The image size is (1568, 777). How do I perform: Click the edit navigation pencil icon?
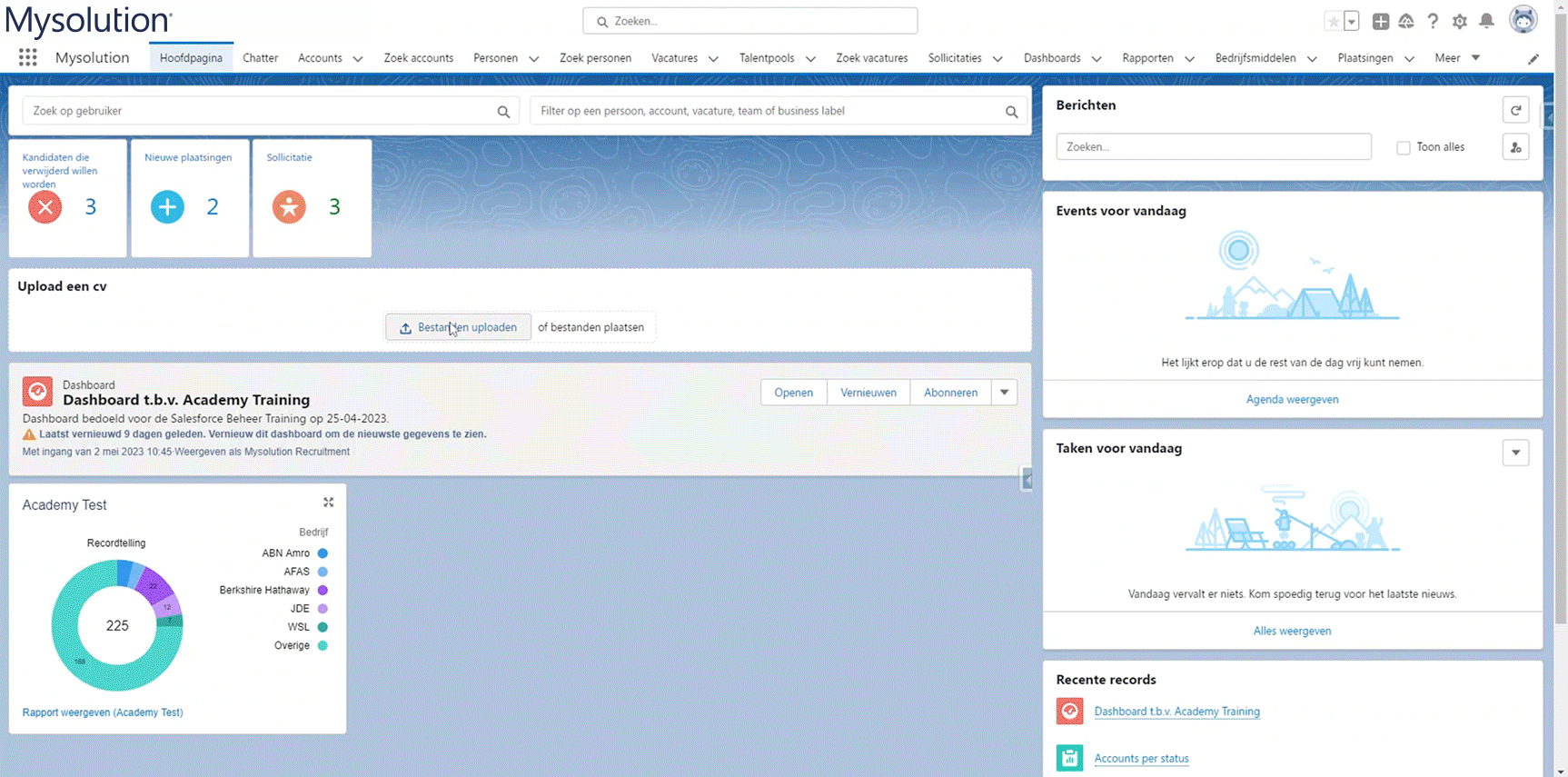click(1533, 59)
